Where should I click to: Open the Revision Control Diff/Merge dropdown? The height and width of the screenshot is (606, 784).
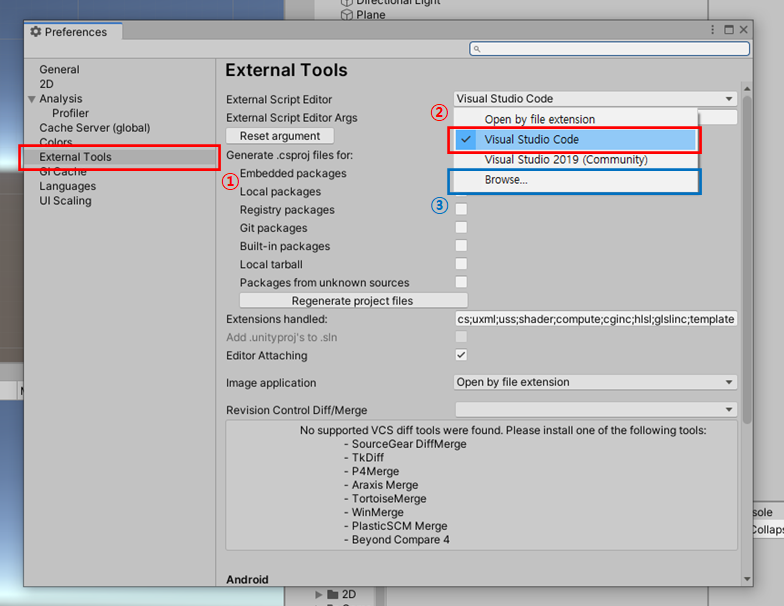tap(595, 410)
